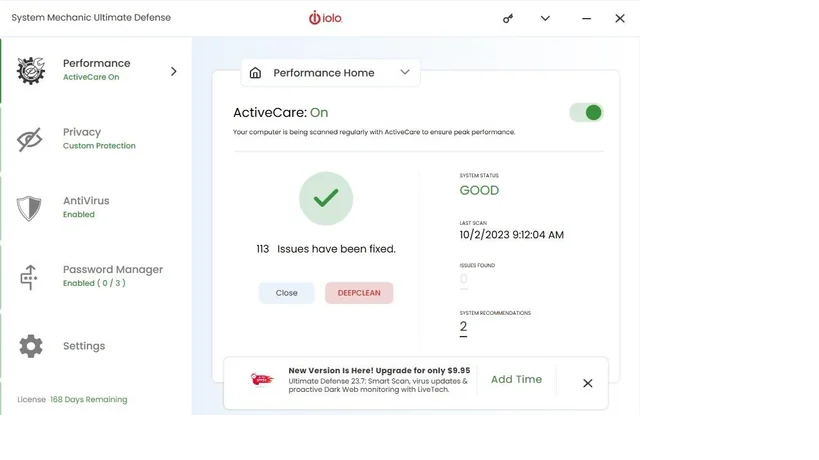819x460 pixels.
Task: Click the Settings gear icon
Action: point(31,346)
